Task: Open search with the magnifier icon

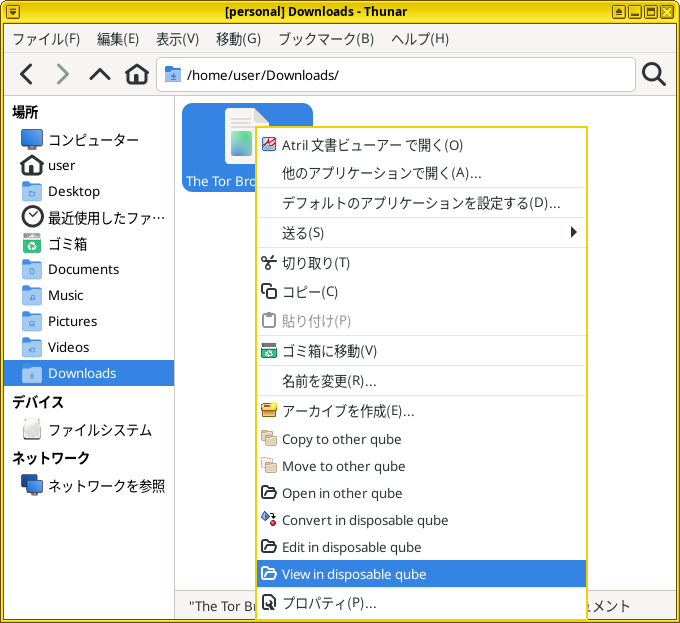Action: pyautogui.click(x=654, y=75)
